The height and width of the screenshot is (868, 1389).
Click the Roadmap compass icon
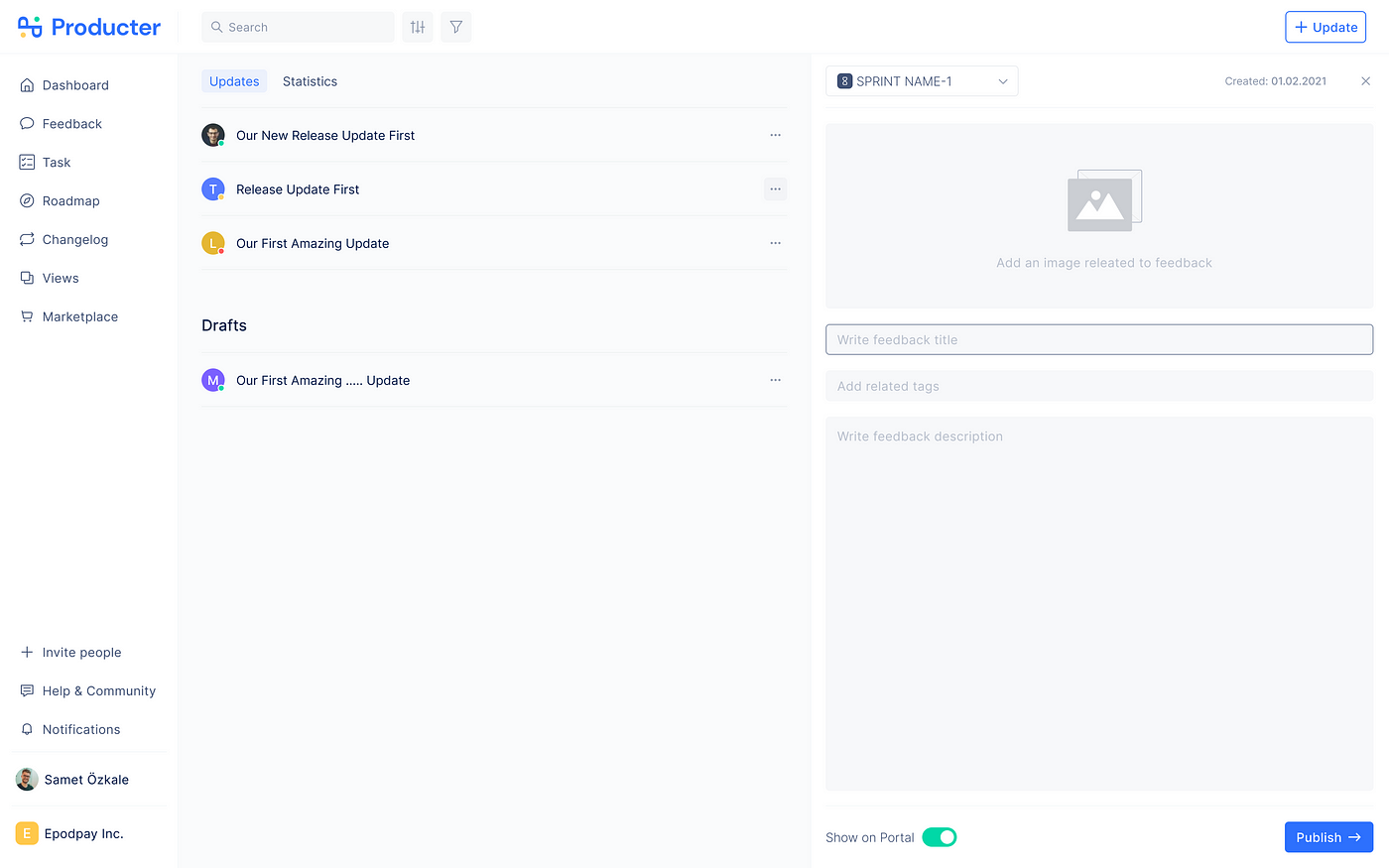tap(27, 201)
